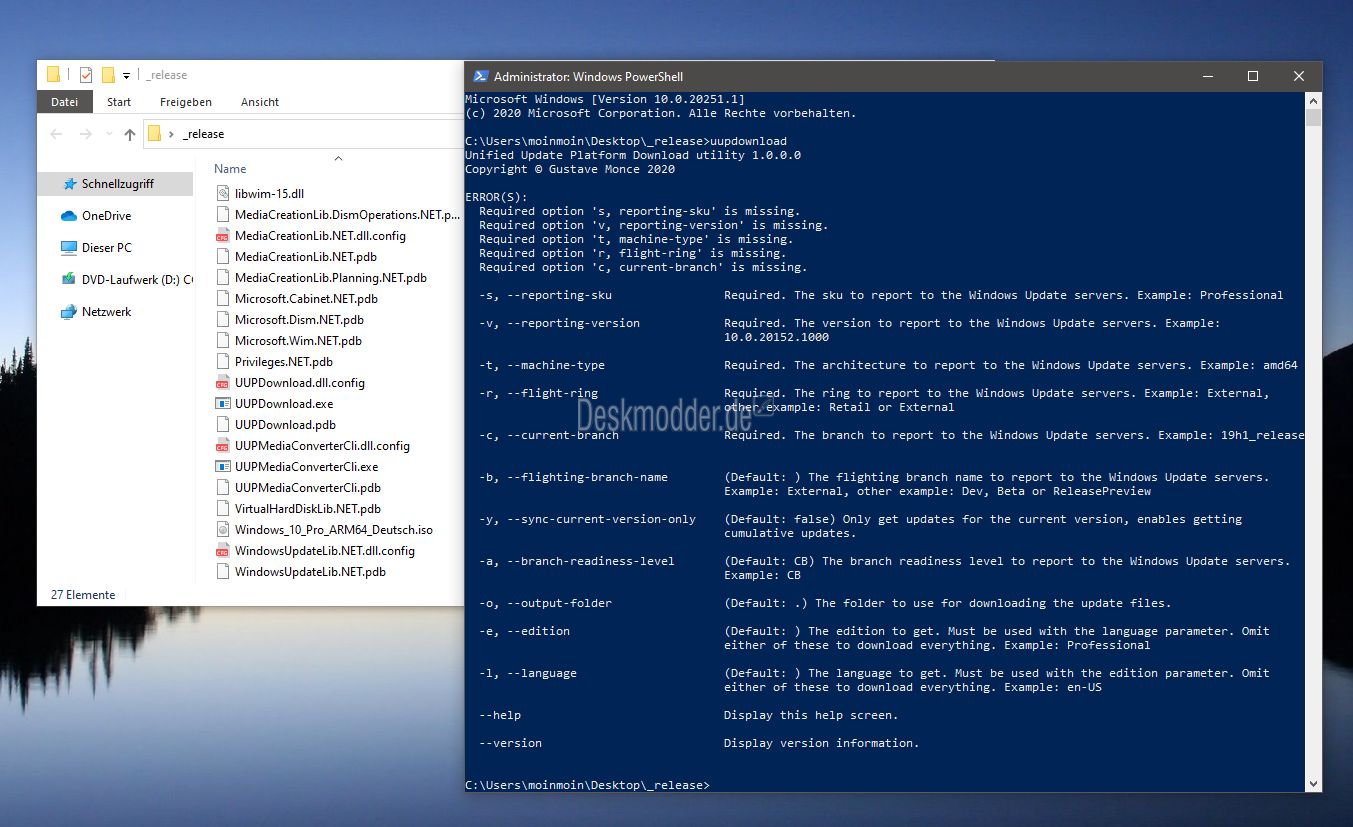Click PowerShell scrollbar up arrow
The height and width of the screenshot is (827, 1353).
point(1313,100)
